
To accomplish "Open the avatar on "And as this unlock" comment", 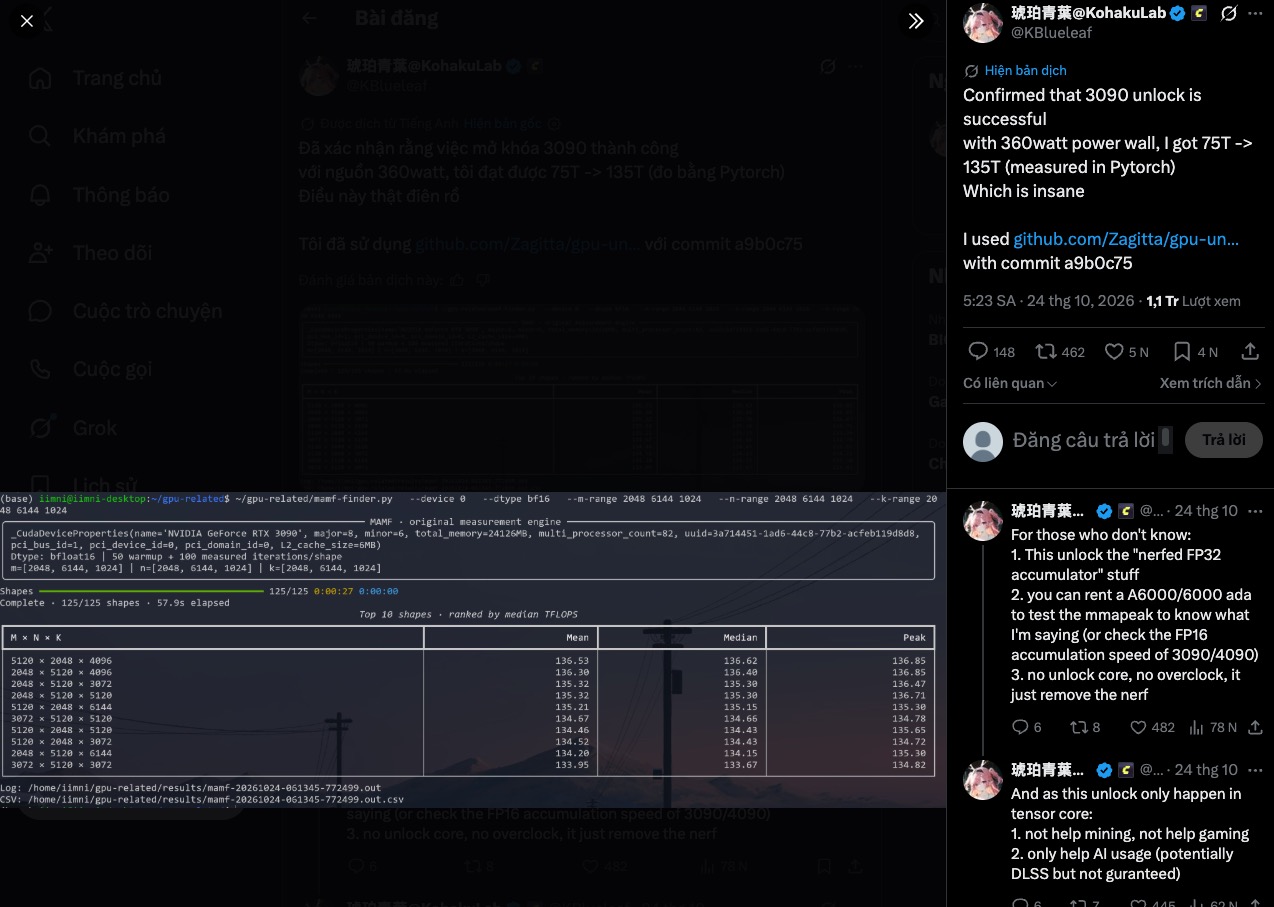I will [982, 779].
